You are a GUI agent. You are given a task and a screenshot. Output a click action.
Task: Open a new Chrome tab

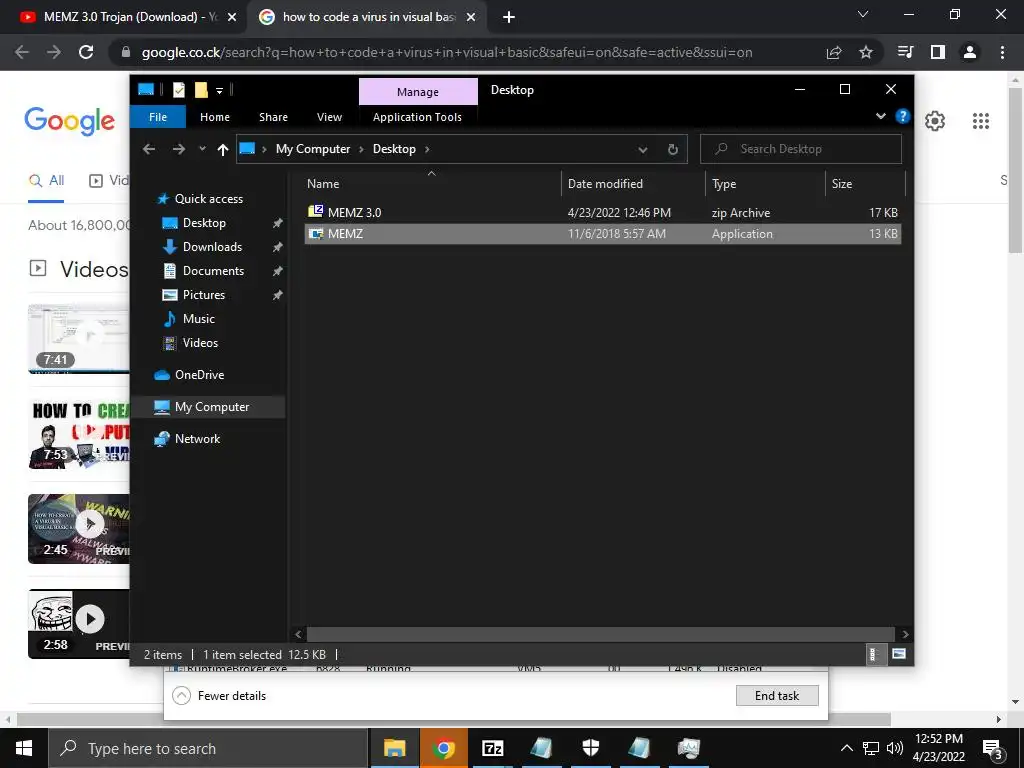pyautogui.click(x=509, y=18)
